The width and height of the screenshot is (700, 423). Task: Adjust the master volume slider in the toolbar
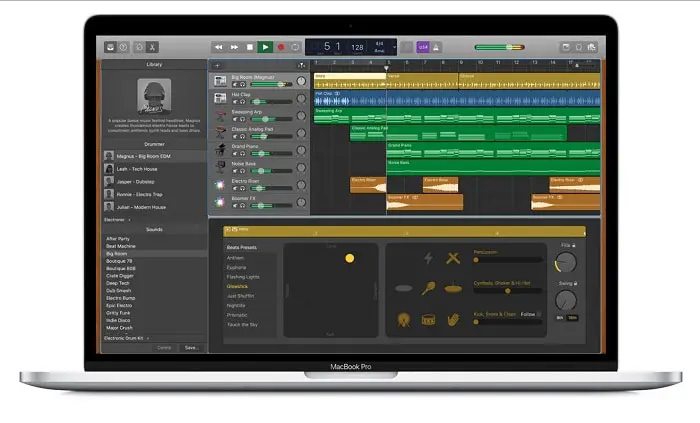tap(500, 47)
